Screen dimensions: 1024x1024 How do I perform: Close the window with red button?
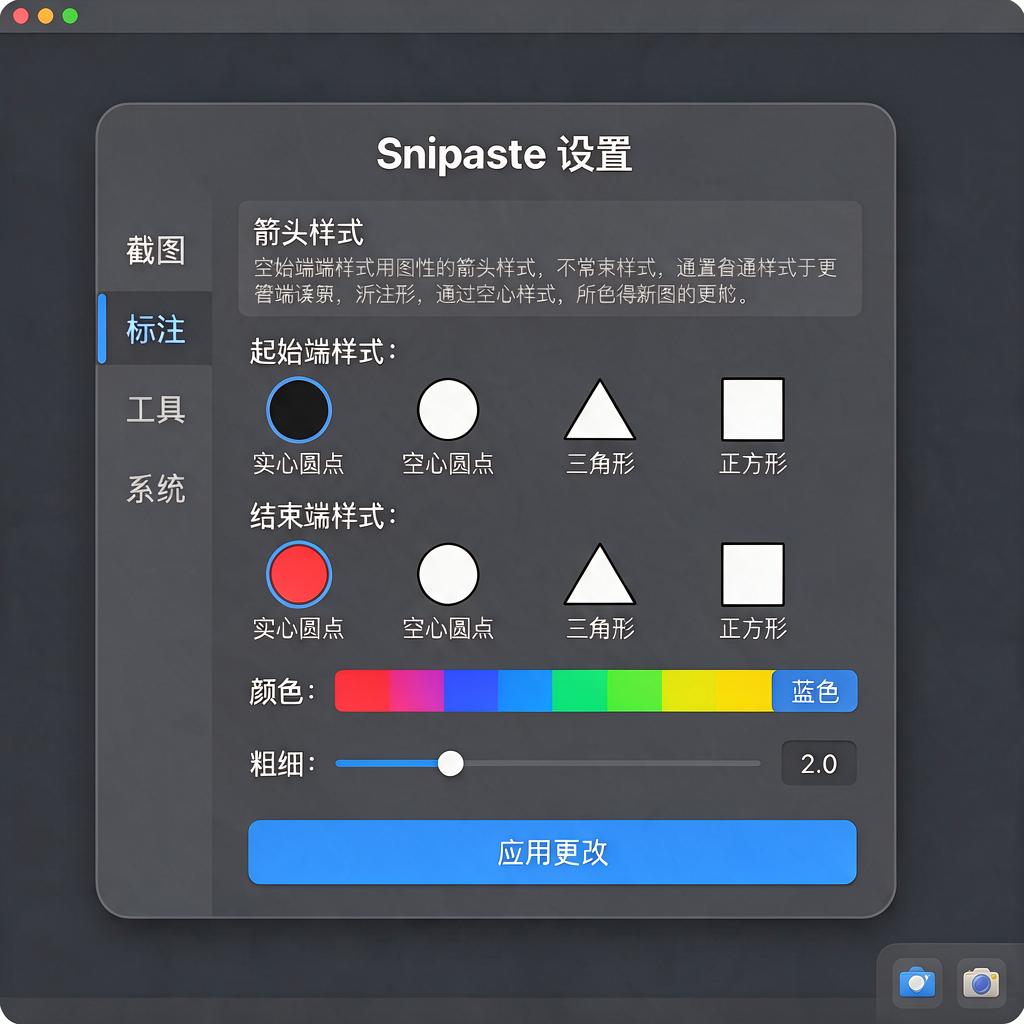[21, 16]
